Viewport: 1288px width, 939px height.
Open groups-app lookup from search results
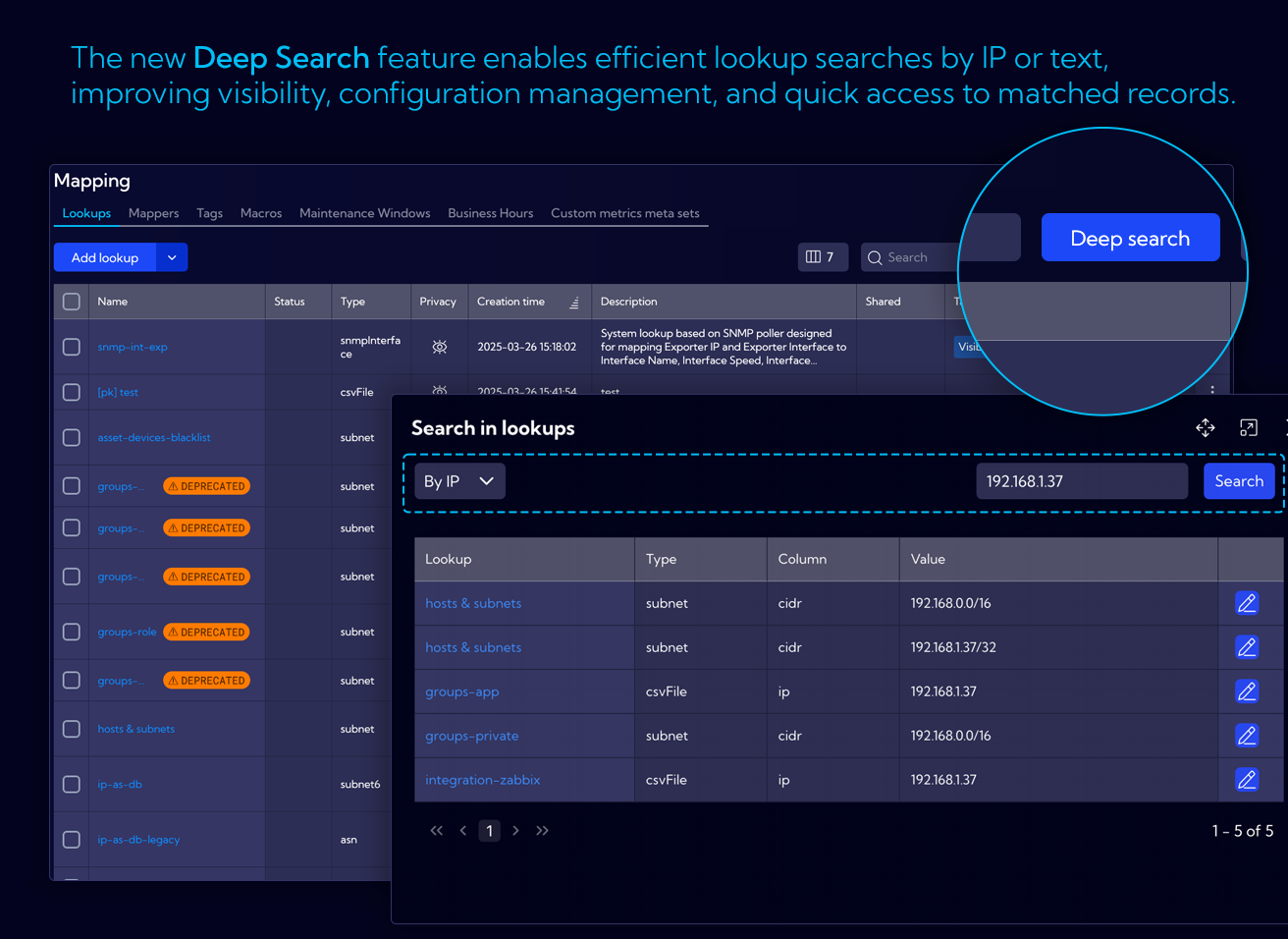coord(462,691)
